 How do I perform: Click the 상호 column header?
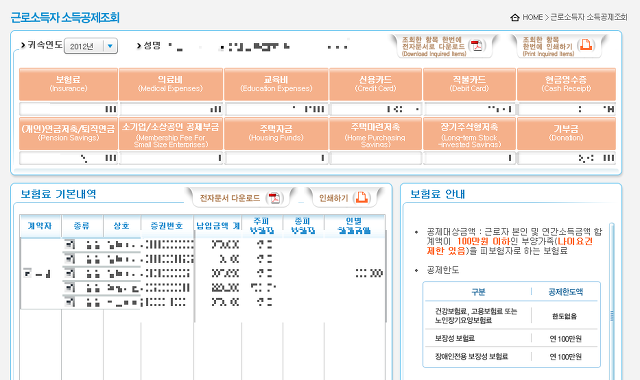tap(121, 226)
